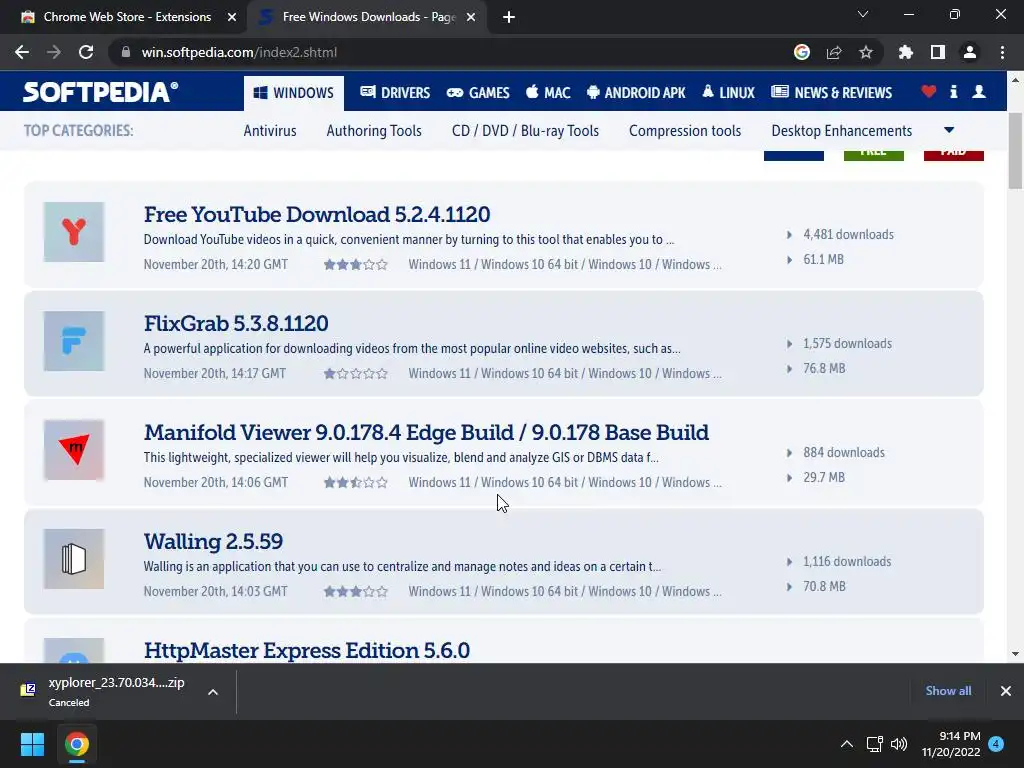Click Free YouTube Download star rating
This screenshot has height=768, width=1024.
click(x=356, y=264)
